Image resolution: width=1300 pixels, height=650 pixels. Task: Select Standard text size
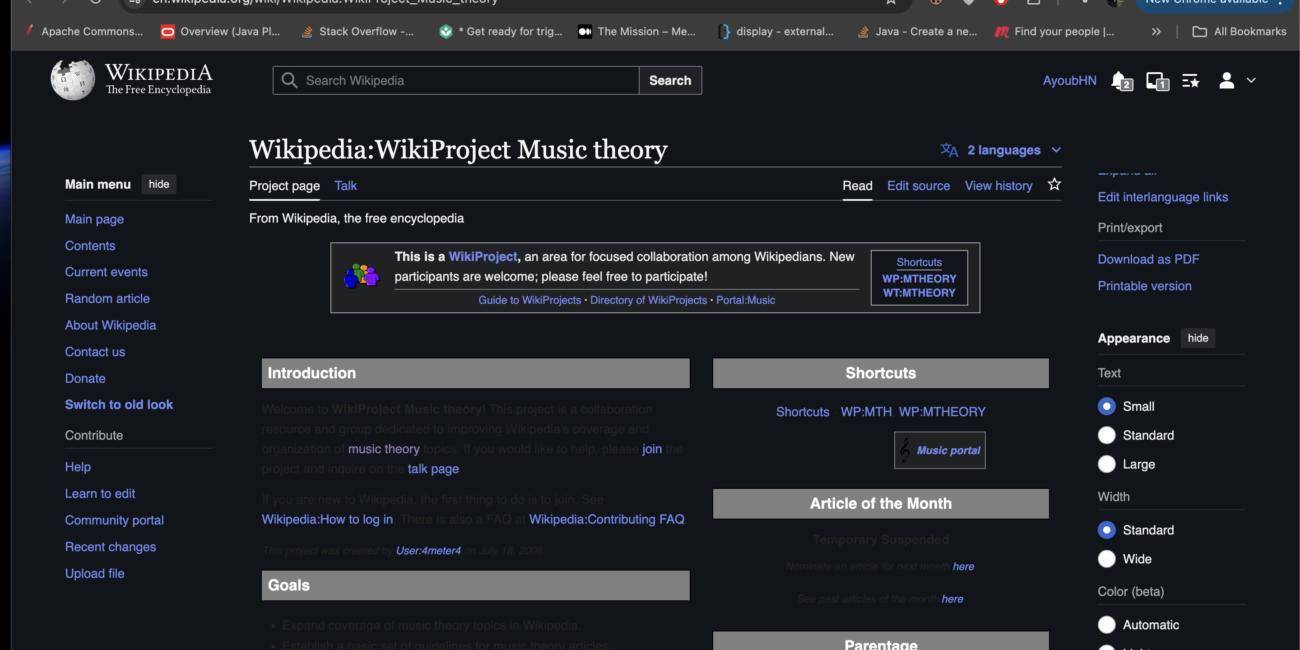[x=1106, y=435]
